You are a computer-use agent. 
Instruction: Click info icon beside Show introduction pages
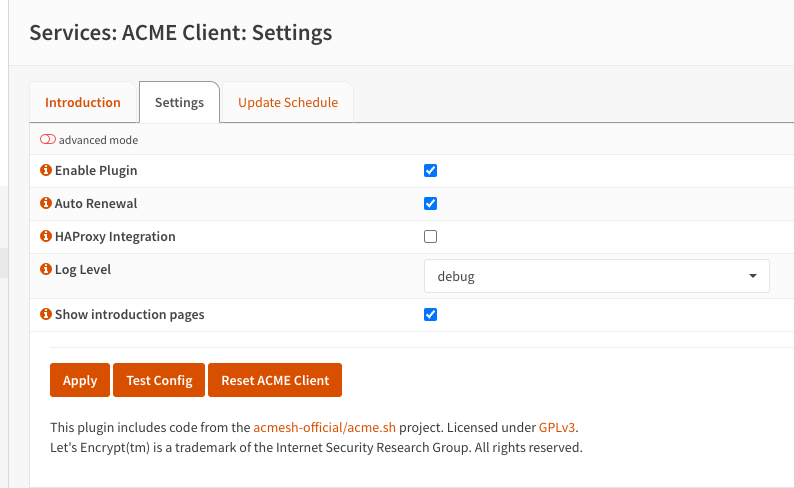[x=46, y=314]
